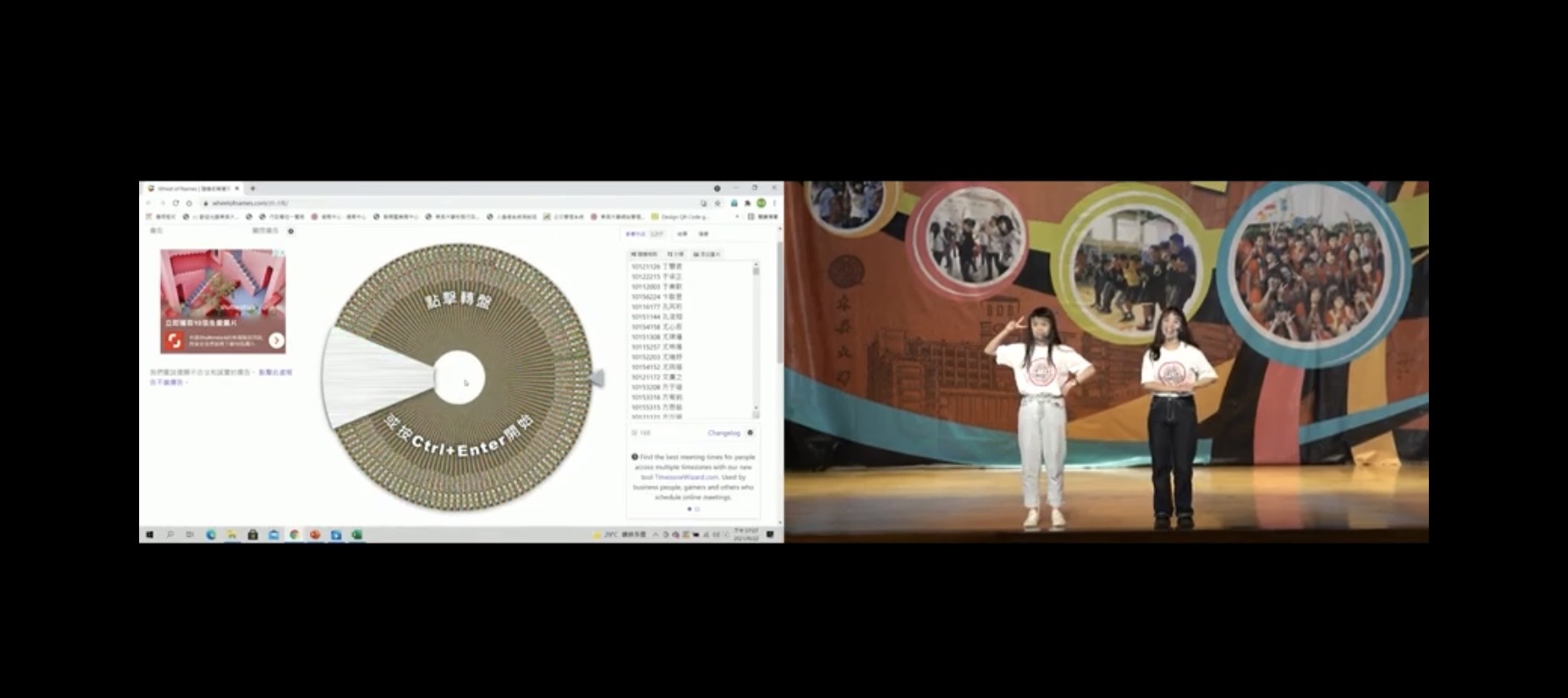Screen dimensions: 1568x698
Task: Bookmark this page with the star icon
Action: (x=717, y=203)
